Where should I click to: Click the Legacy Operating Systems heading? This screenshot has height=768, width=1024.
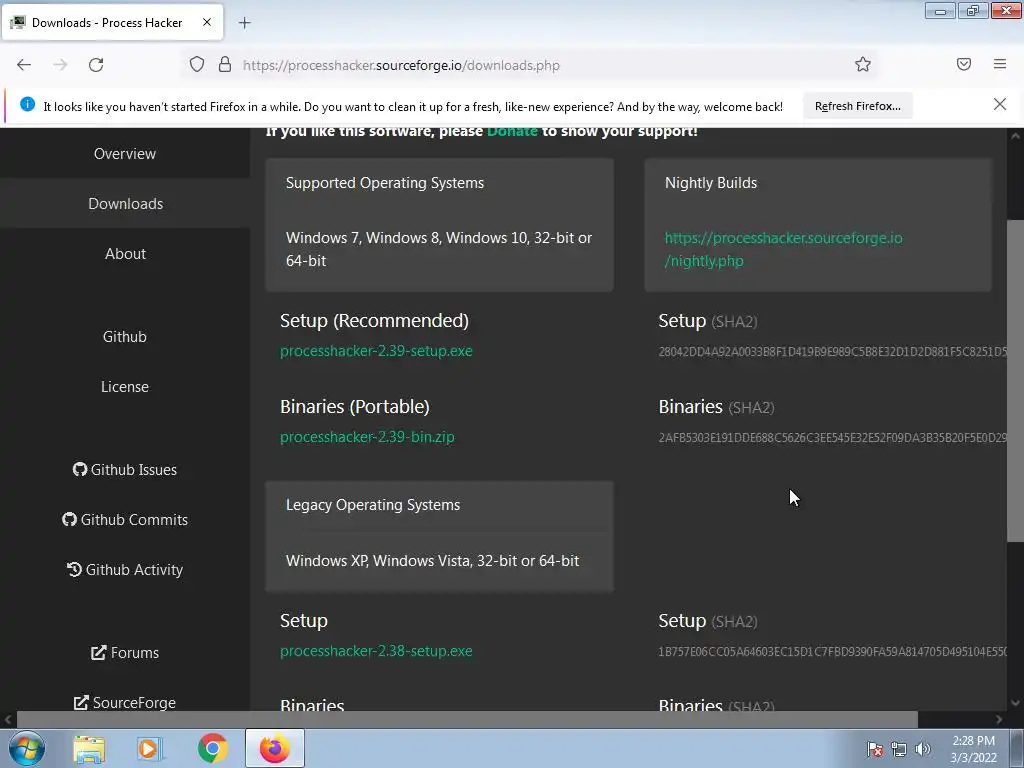tap(373, 505)
